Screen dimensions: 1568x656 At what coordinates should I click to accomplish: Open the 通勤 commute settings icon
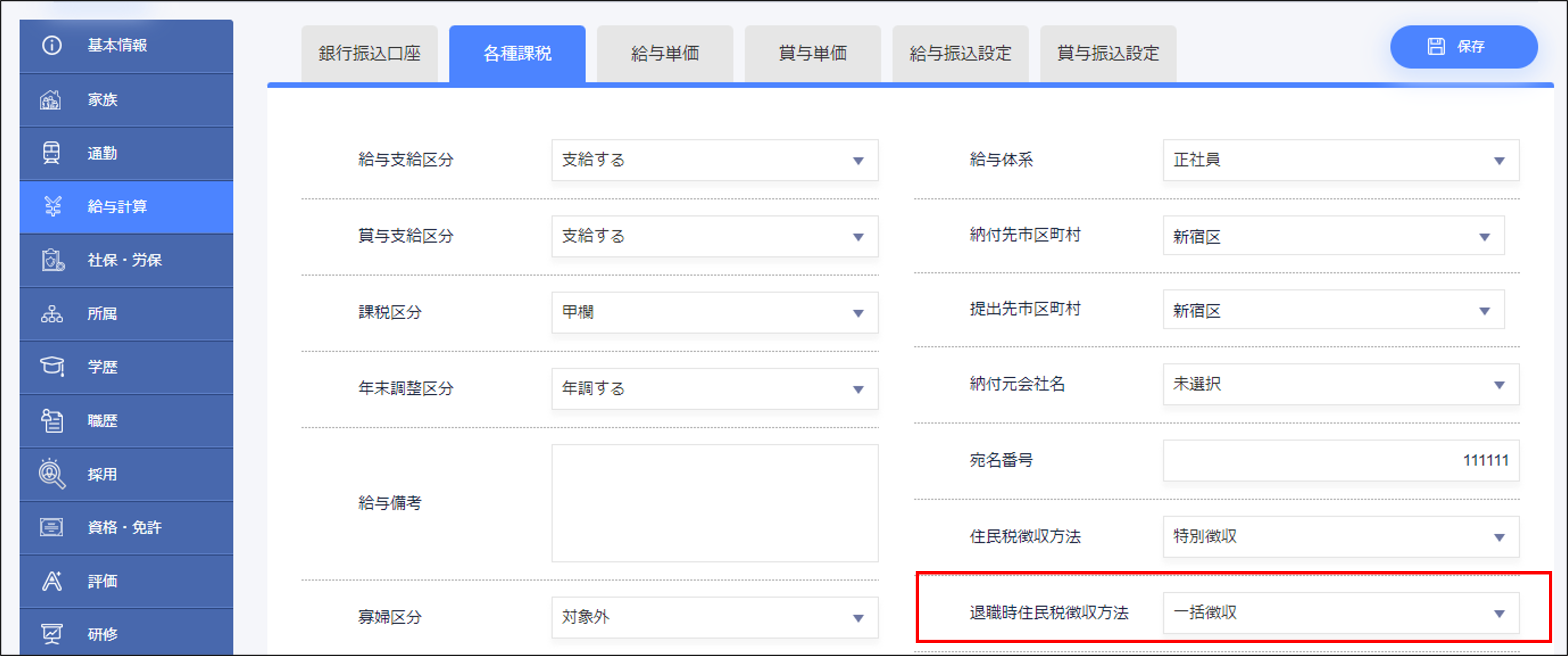coord(52,153)
